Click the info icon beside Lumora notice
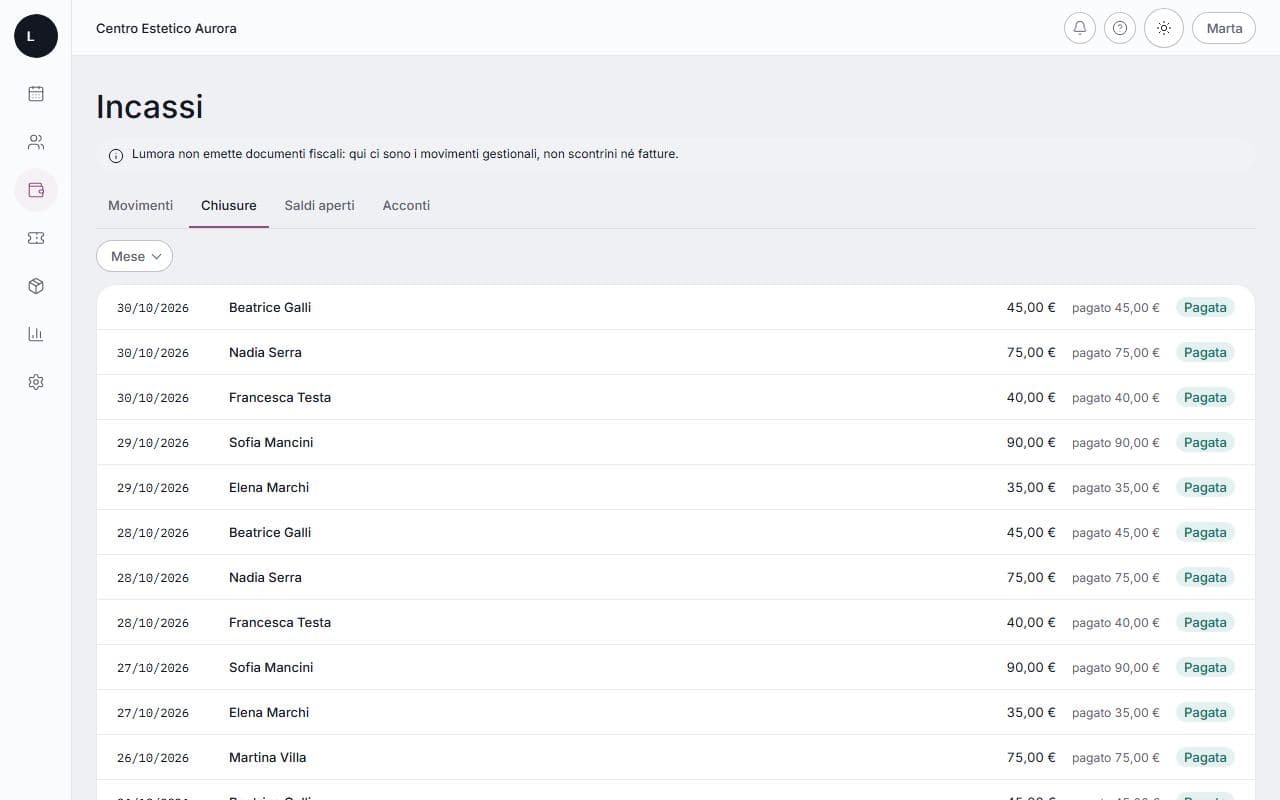 pos(116,155)
